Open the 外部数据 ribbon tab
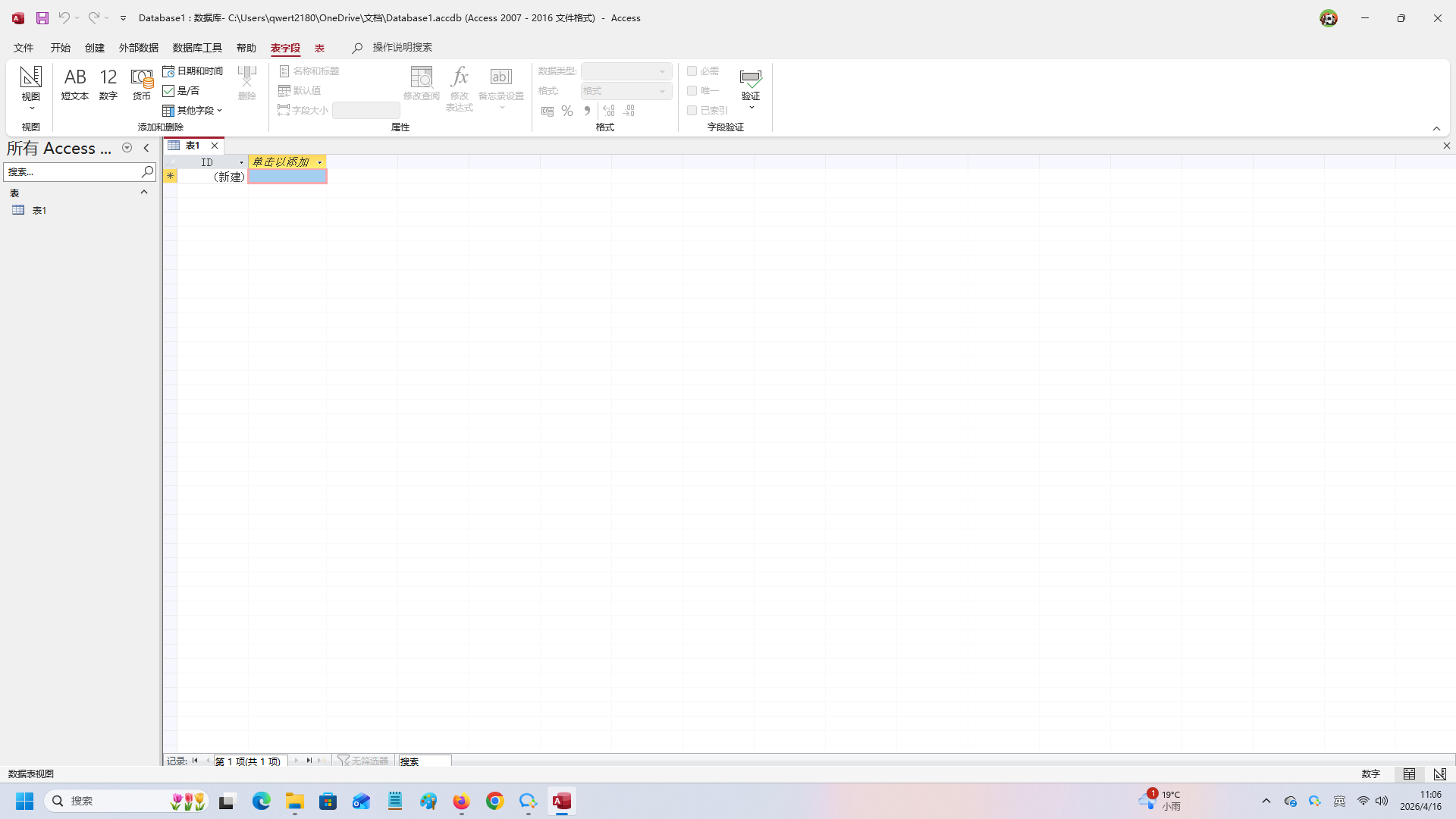 click(138, 48)
